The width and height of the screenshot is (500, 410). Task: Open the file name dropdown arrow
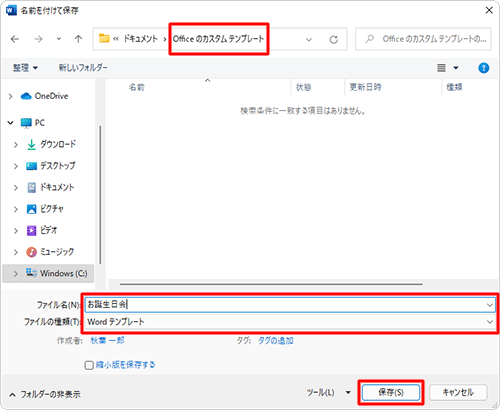point(490,305)
